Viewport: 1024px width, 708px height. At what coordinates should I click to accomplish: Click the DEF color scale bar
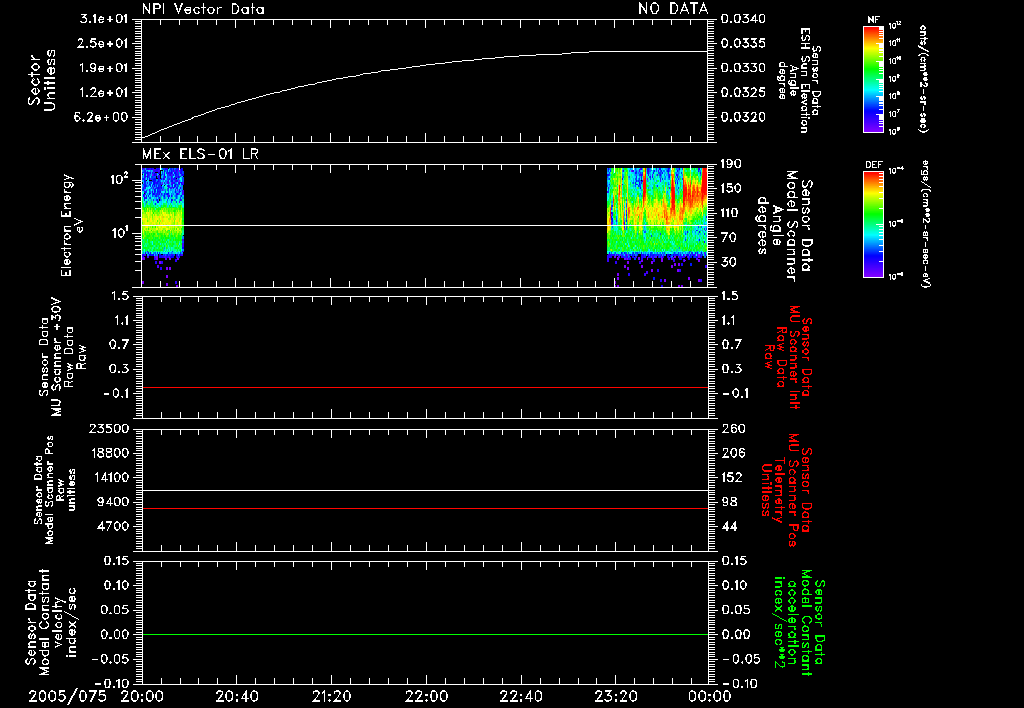(x=873, y=223)
